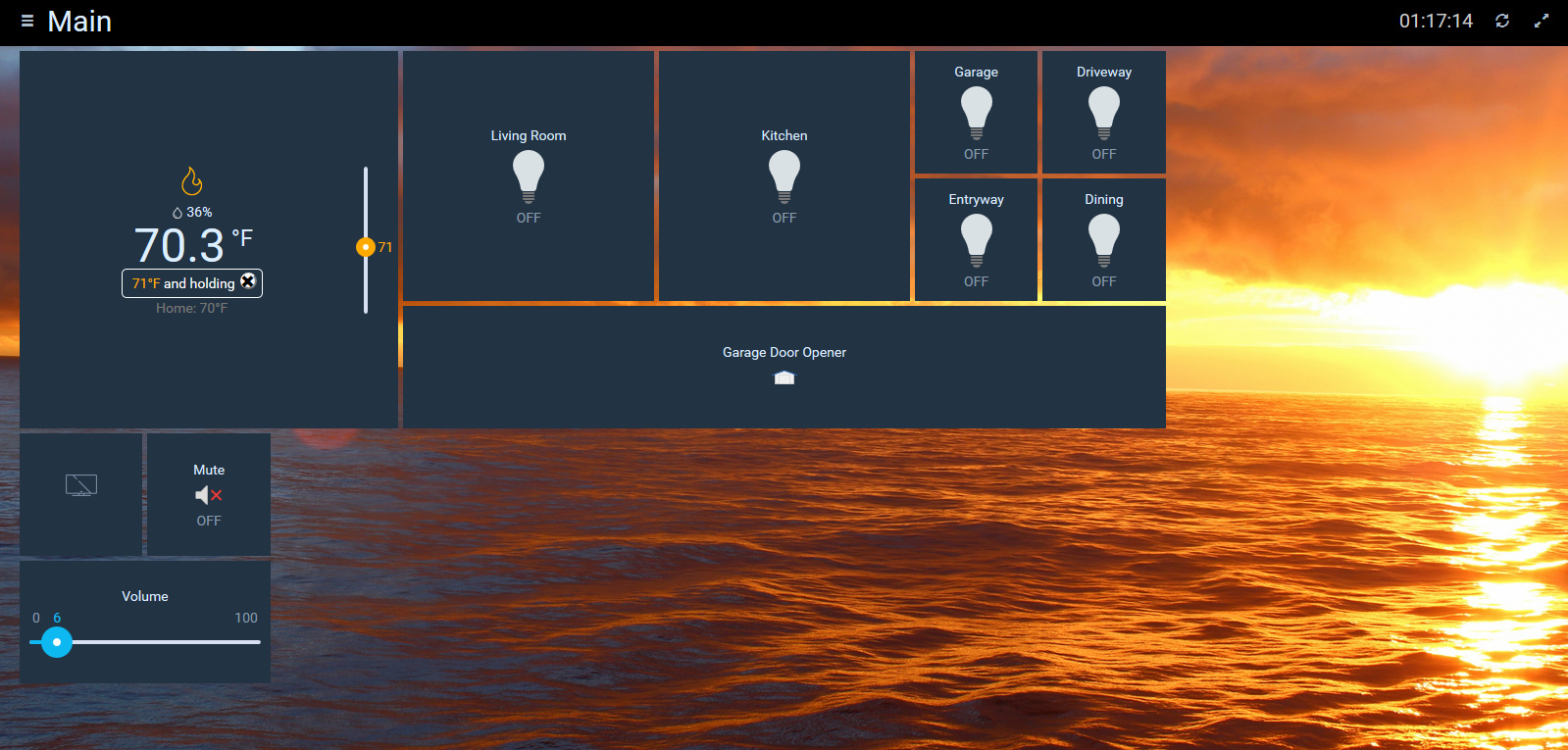Toggle fullscreen with the expand arrows icon
Screen dimensions: 1568x750
coord(1542,21)
